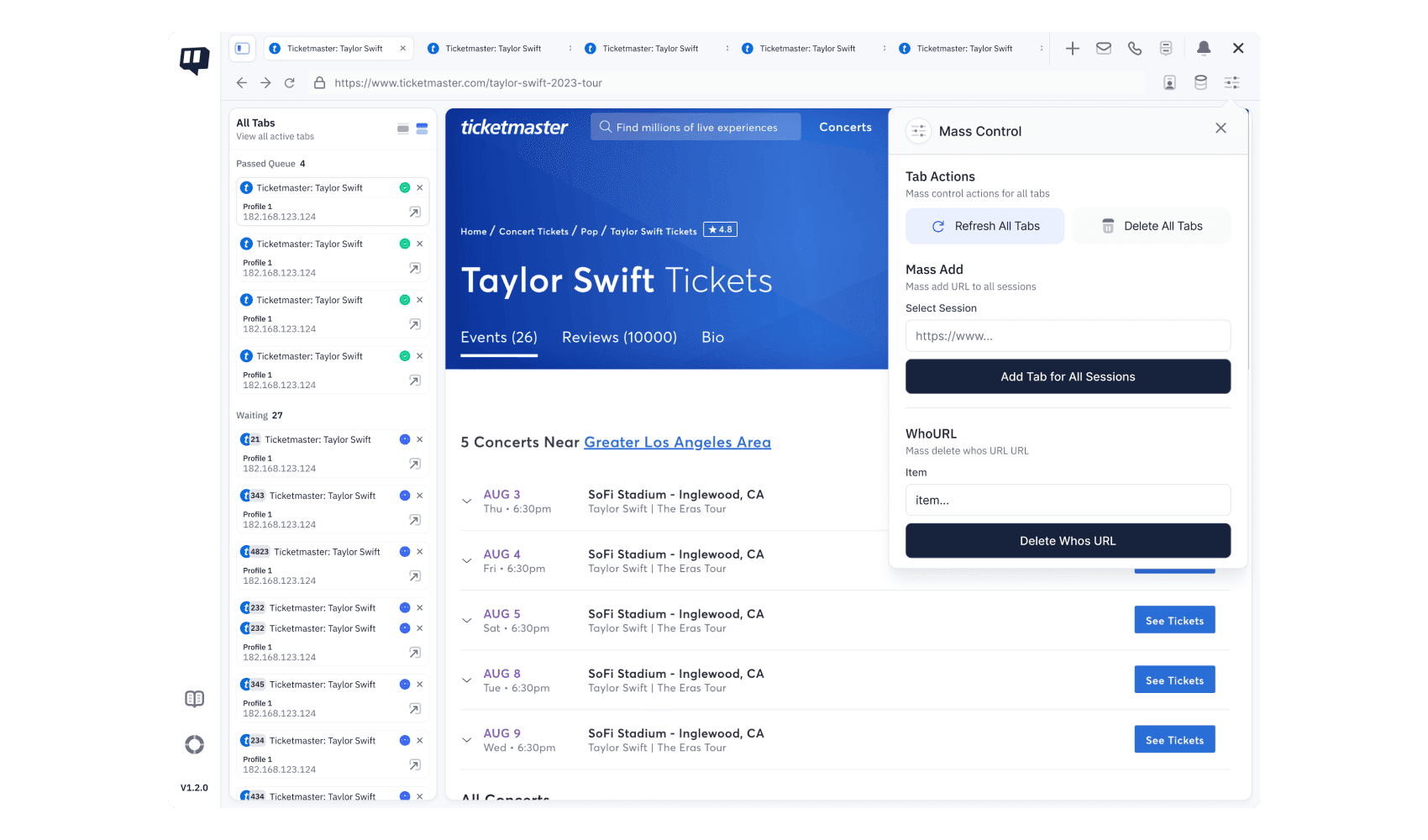Click the ticketmaster.com address bar URL
The image size is (1428, 840).
pos(468,83)
